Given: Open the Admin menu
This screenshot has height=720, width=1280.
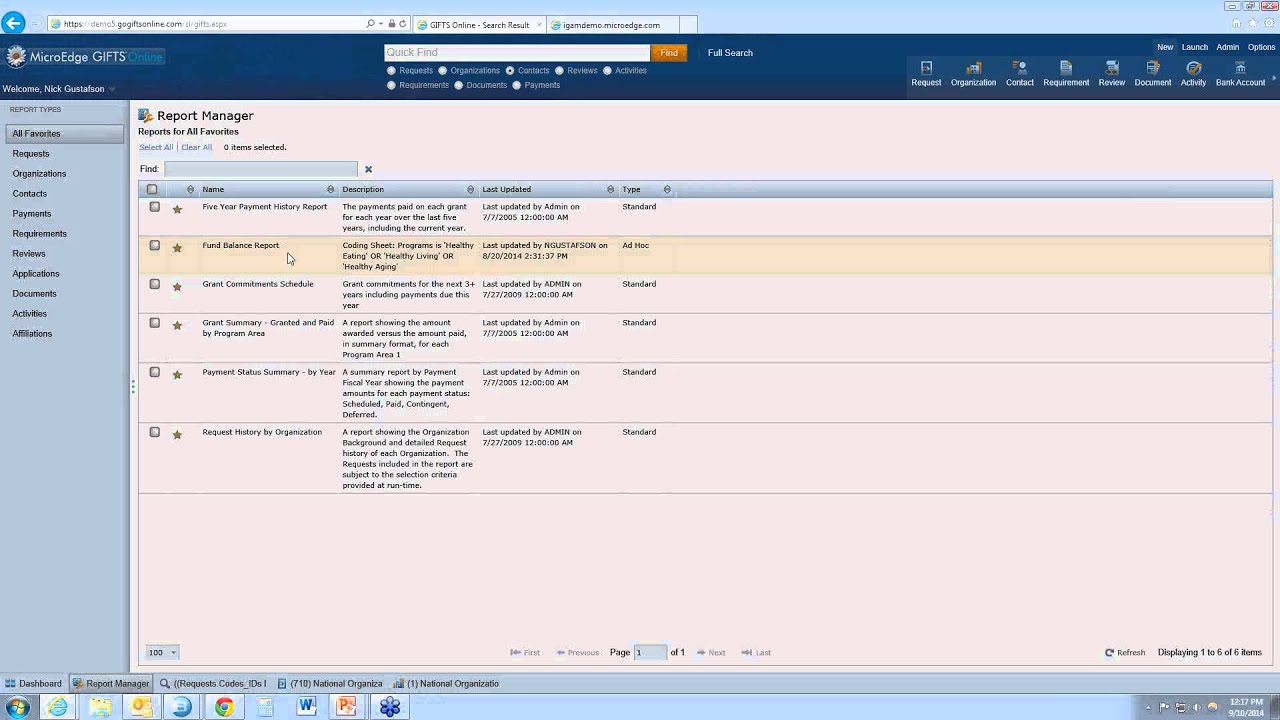Looking at the screenshot, I should click(1227, 47).
